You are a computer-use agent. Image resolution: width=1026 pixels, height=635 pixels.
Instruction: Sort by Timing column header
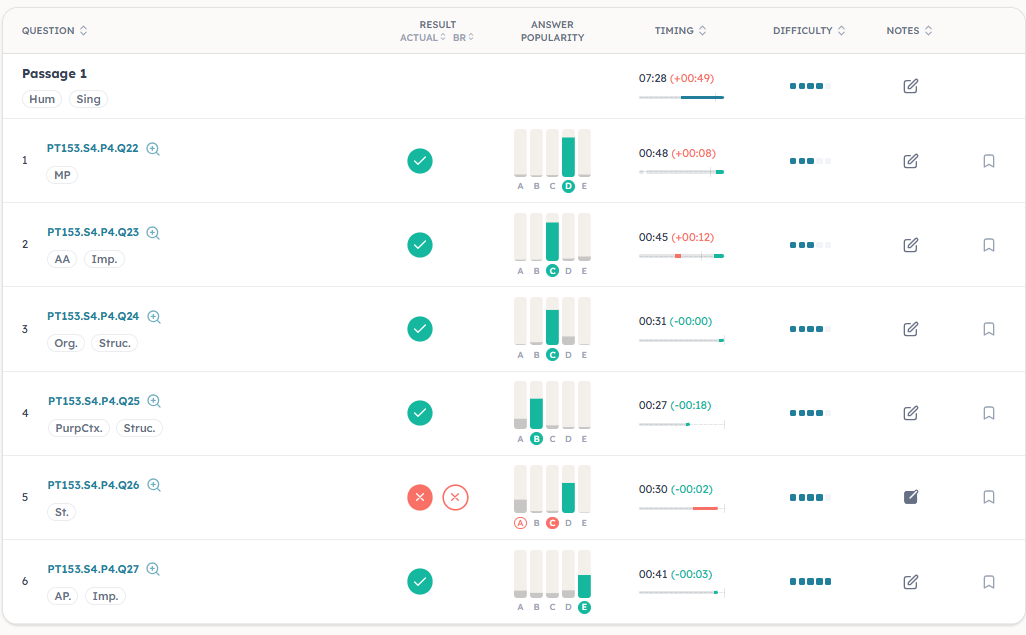pos(680,31)
